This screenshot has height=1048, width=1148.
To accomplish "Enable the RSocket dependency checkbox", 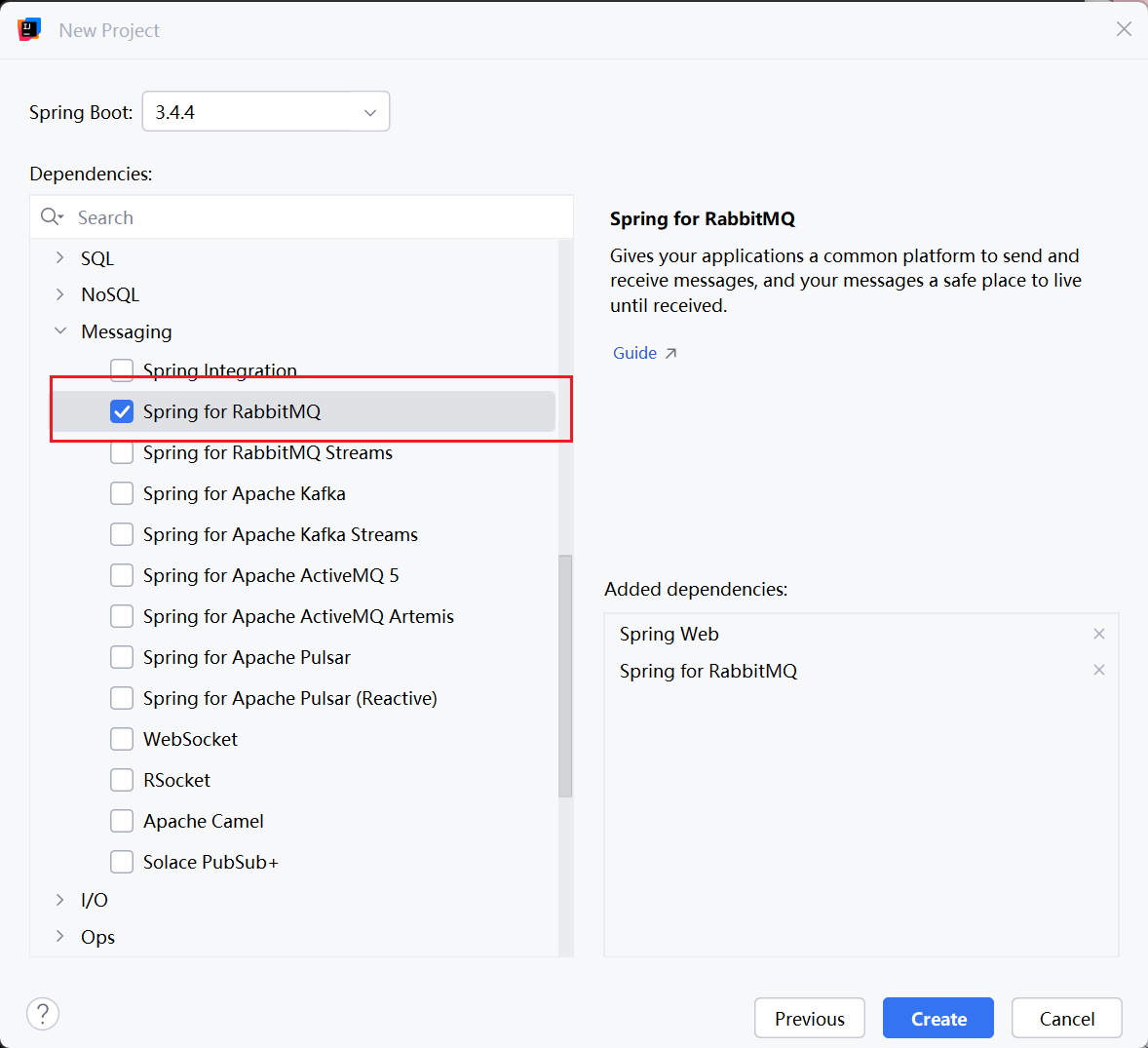I will (x=122, y=781).
